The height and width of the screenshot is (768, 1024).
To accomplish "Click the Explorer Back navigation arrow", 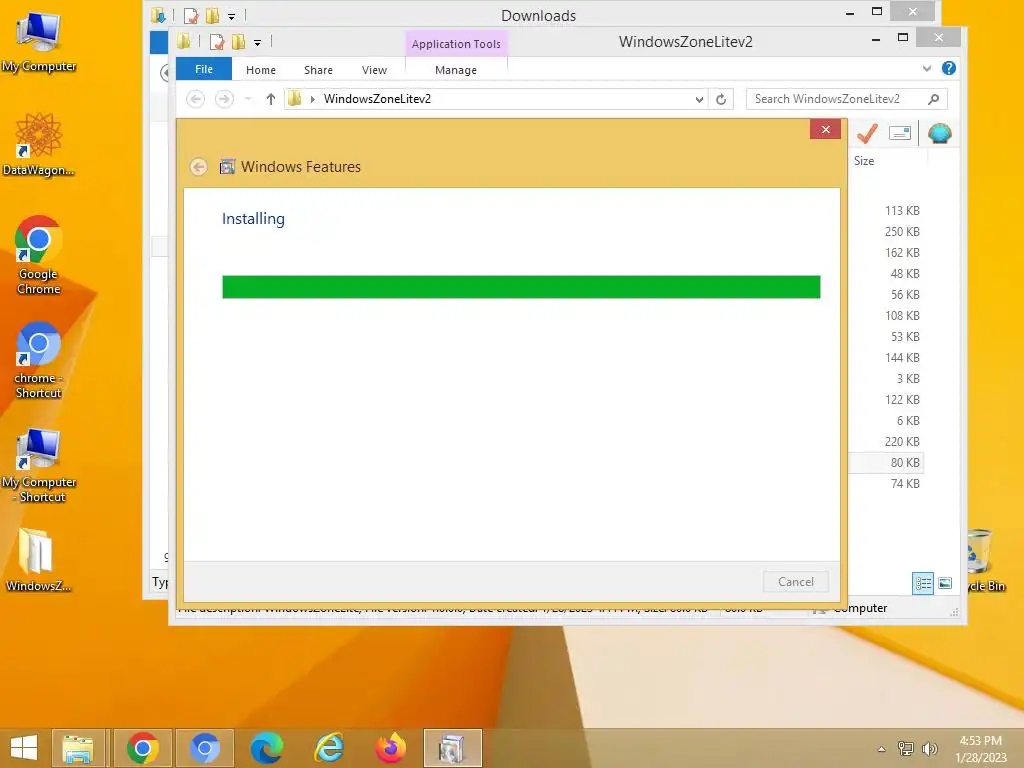I will [x=195, y=99].
